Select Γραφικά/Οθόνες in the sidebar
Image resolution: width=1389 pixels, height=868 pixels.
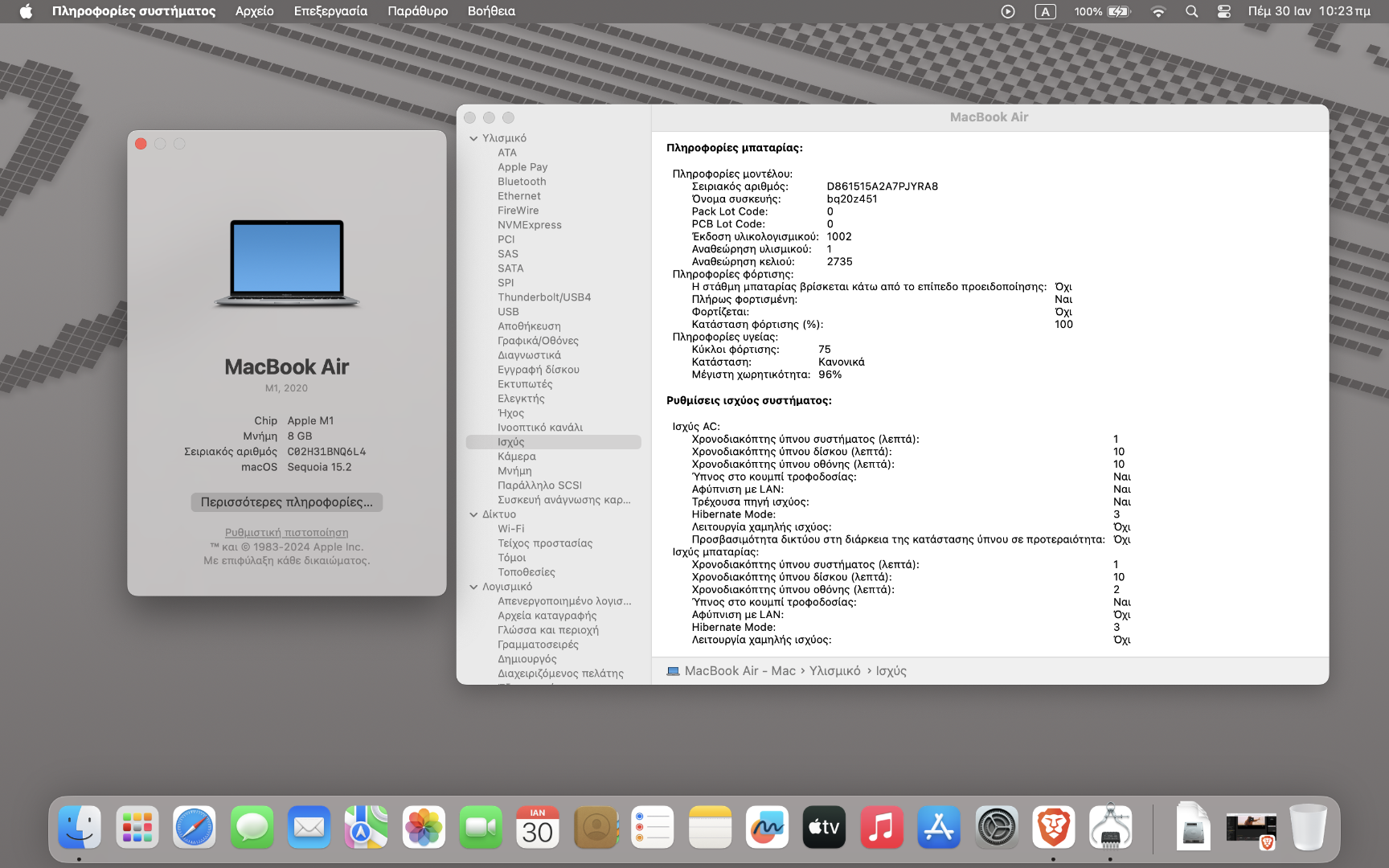click(x=538, y=341)
